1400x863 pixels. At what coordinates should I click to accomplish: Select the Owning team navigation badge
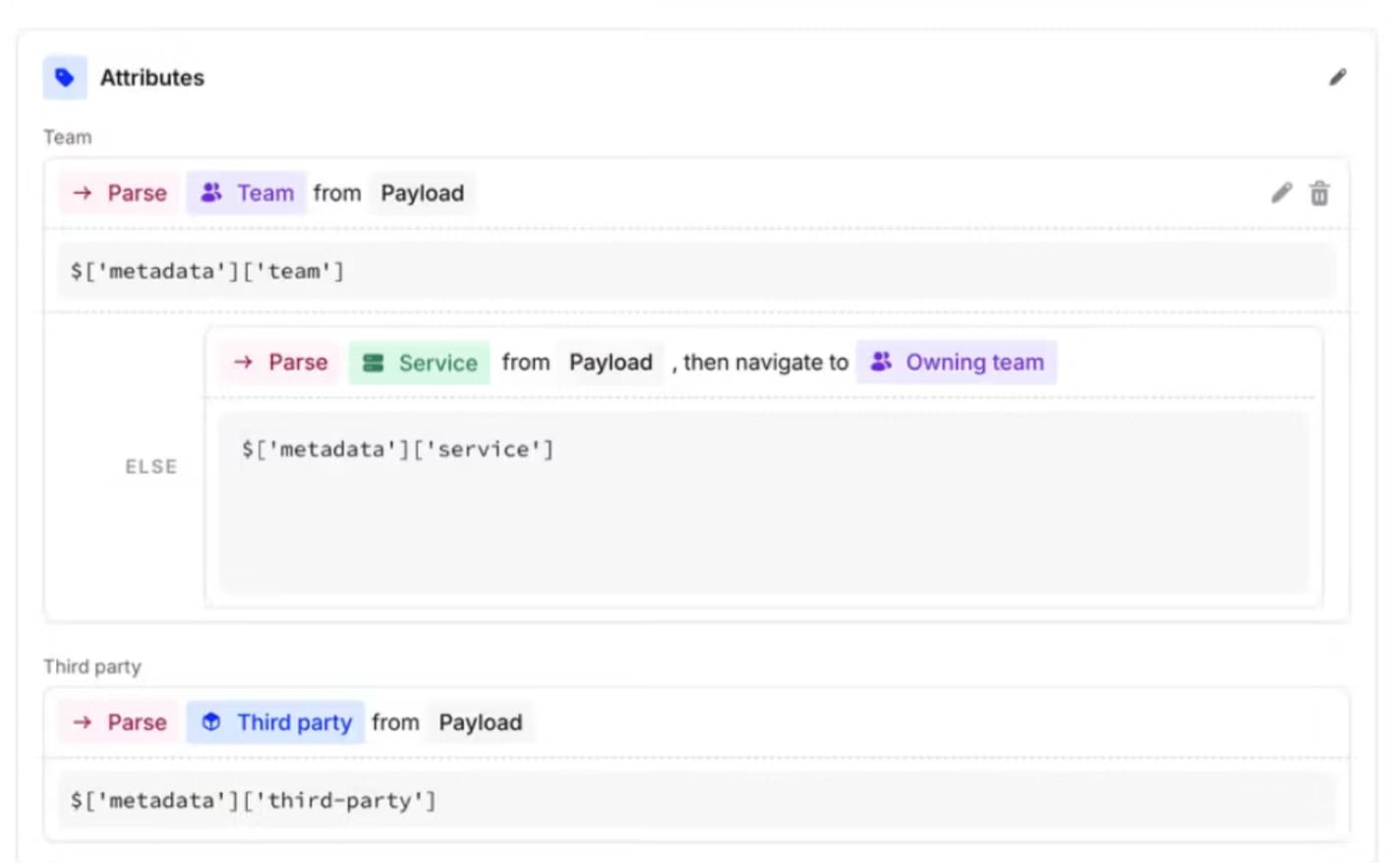click(x=973, y=362)
